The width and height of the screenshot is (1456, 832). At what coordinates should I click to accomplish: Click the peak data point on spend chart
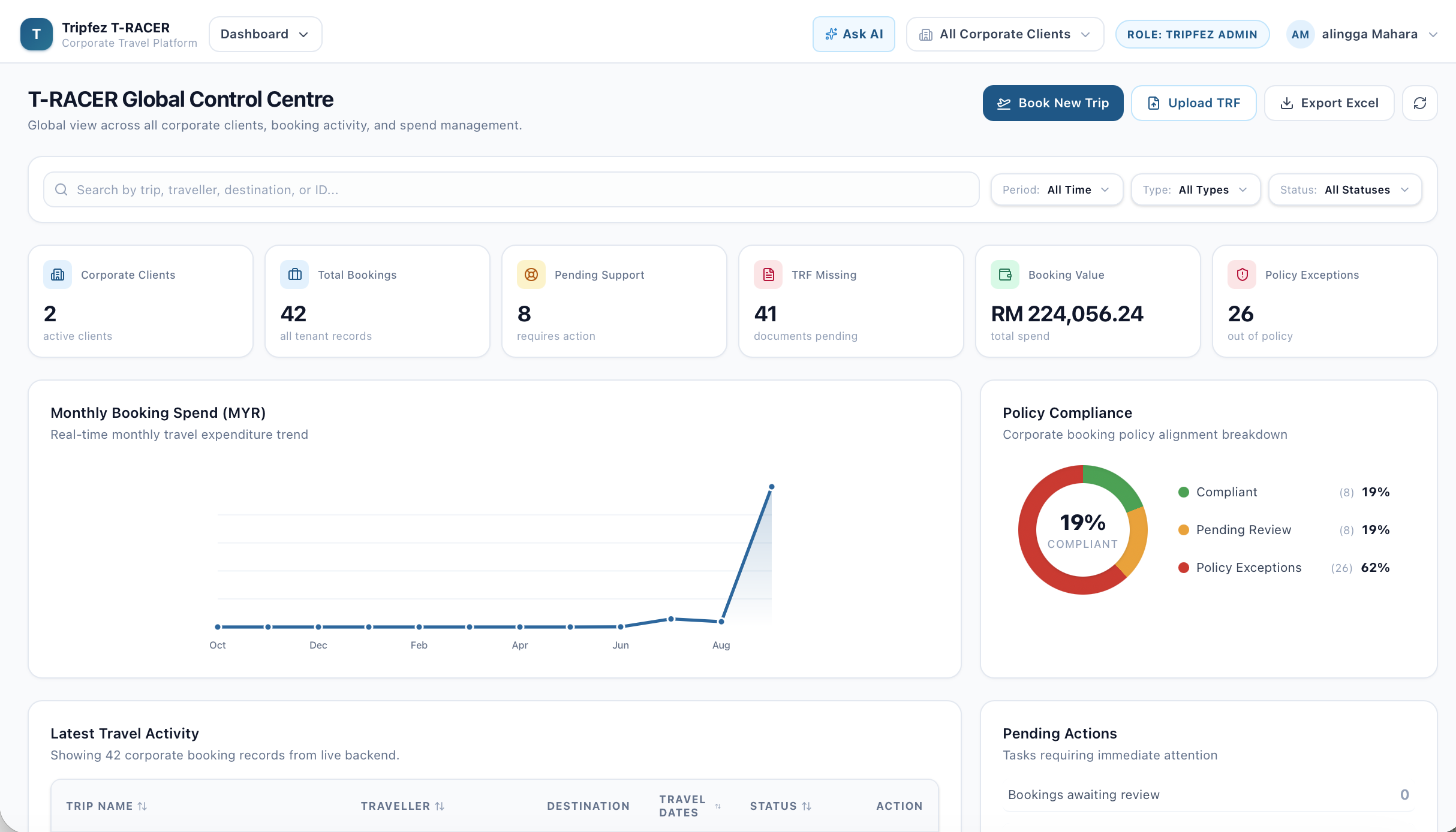click(x=771, y=487)
